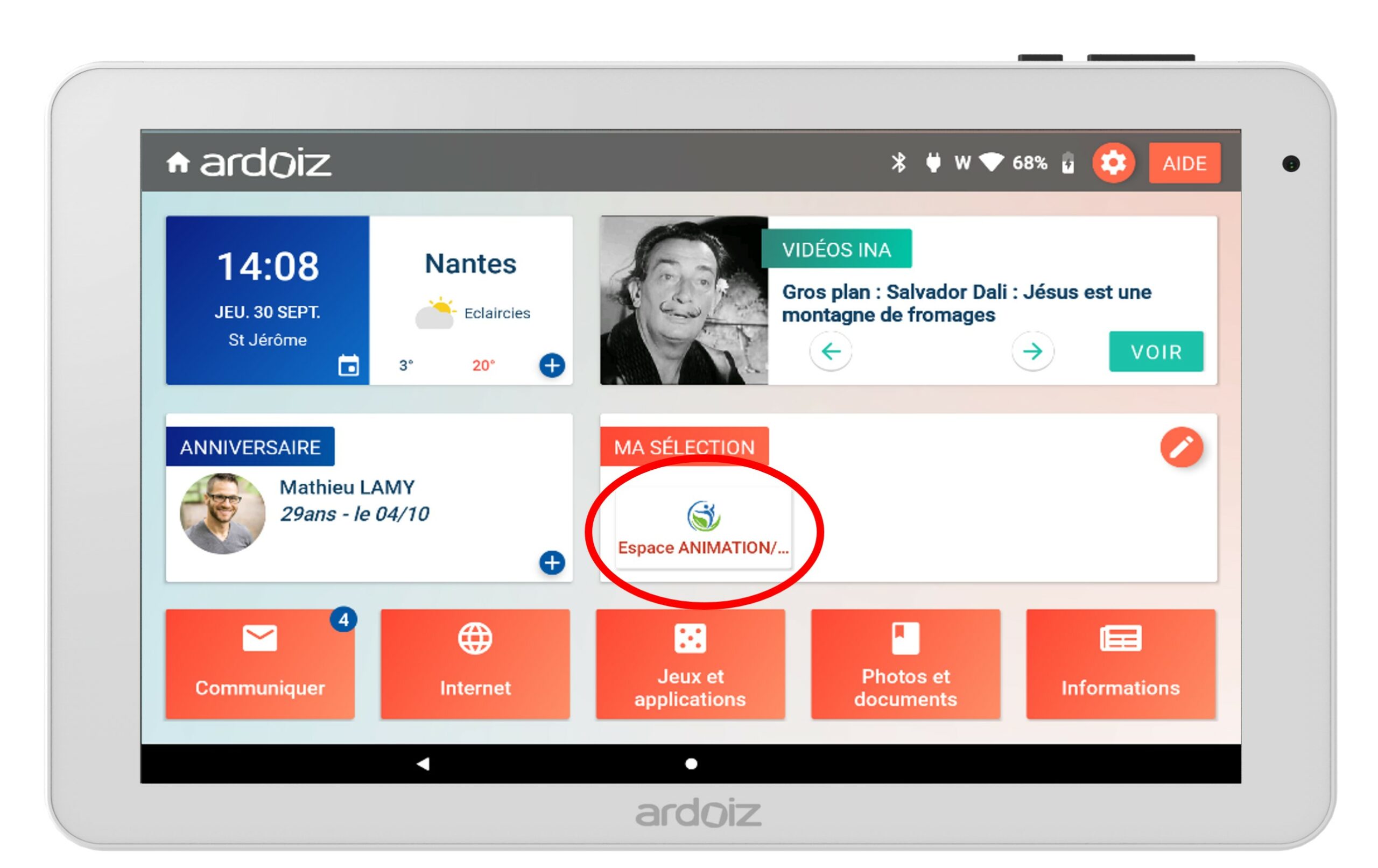Open the AIDE help button
1378x868 pixels.
[x=1185, y=163]
